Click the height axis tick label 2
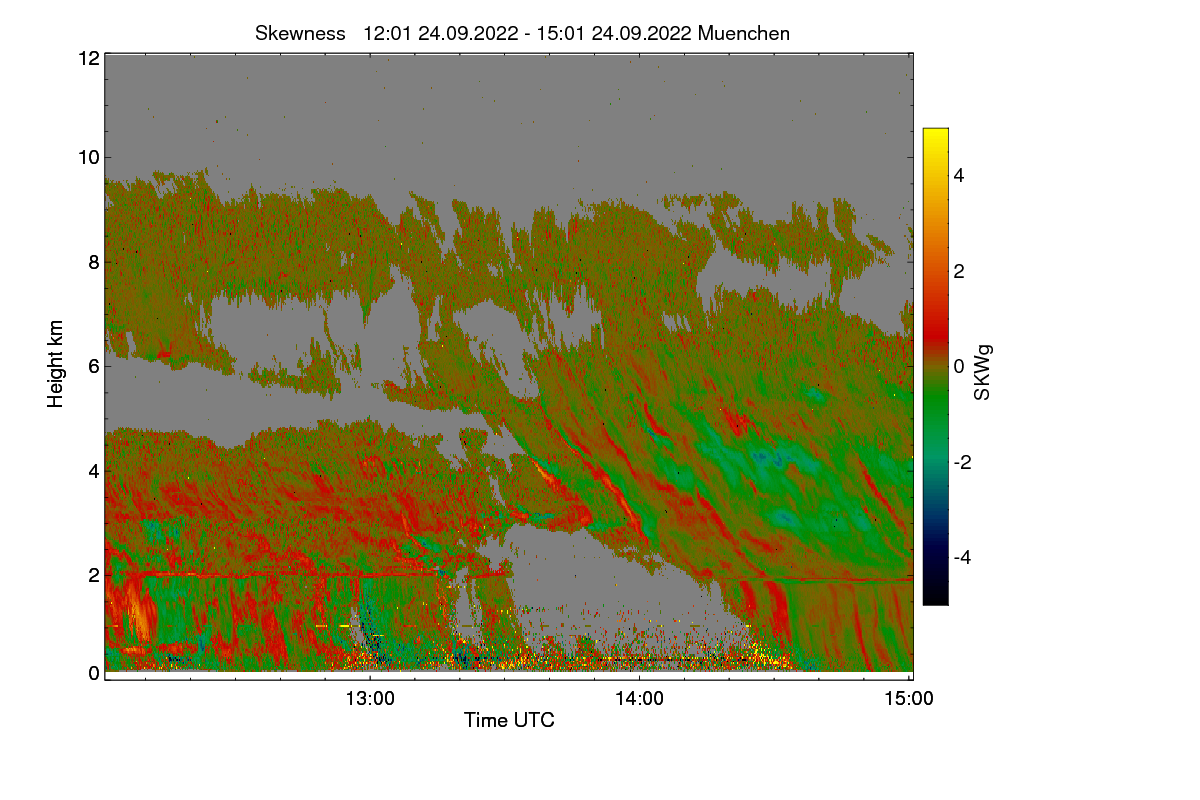This screenshot has height=800, width=1200. point(93,574)
